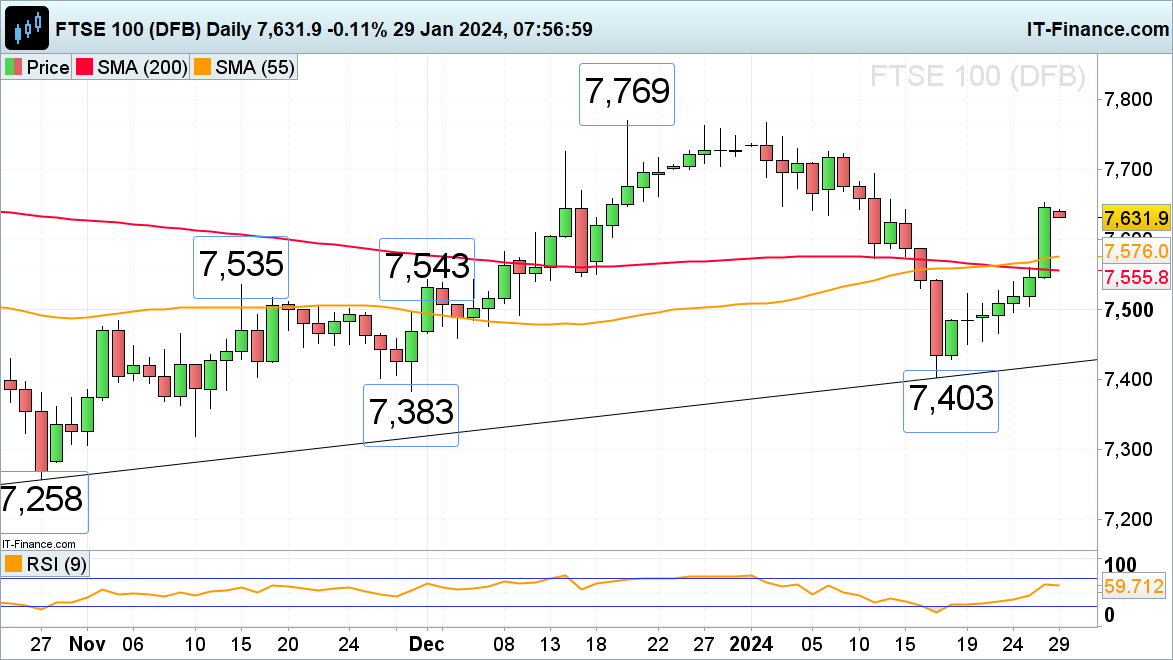Click the 7,500 price axis label

click(1129, 310)
